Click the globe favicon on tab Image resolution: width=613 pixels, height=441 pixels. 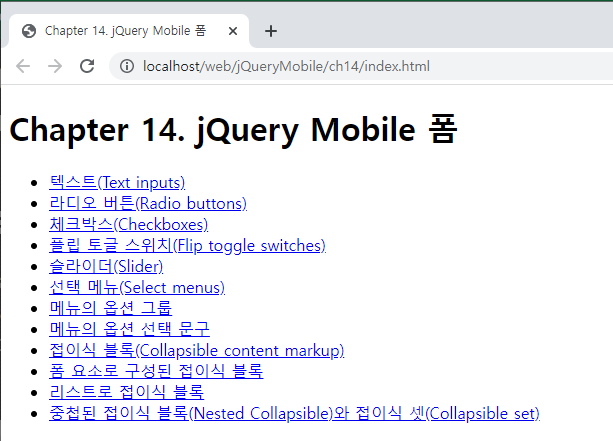[x=29, y=31]
